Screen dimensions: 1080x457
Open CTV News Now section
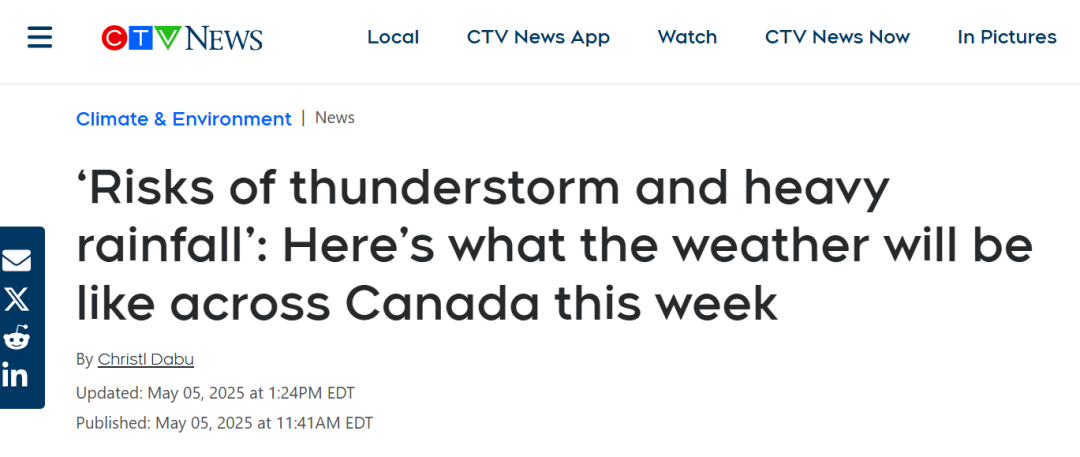838,37
